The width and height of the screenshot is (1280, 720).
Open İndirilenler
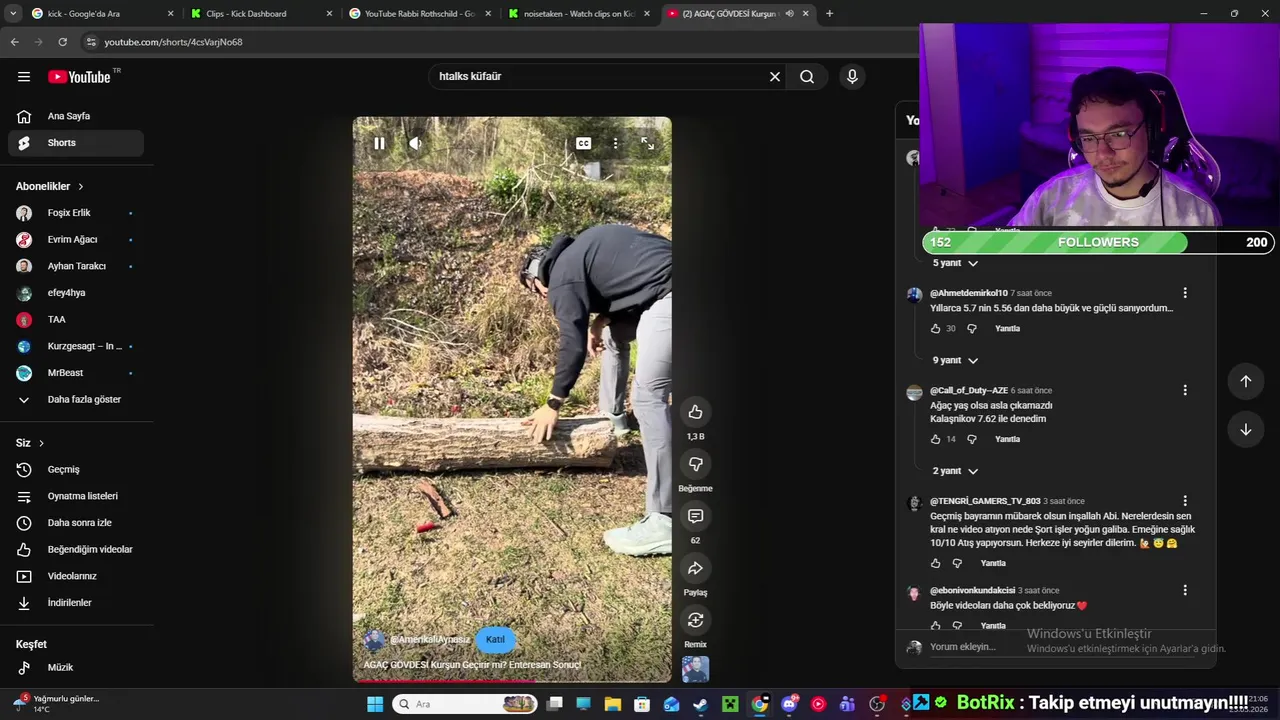(x=76, y=603)
